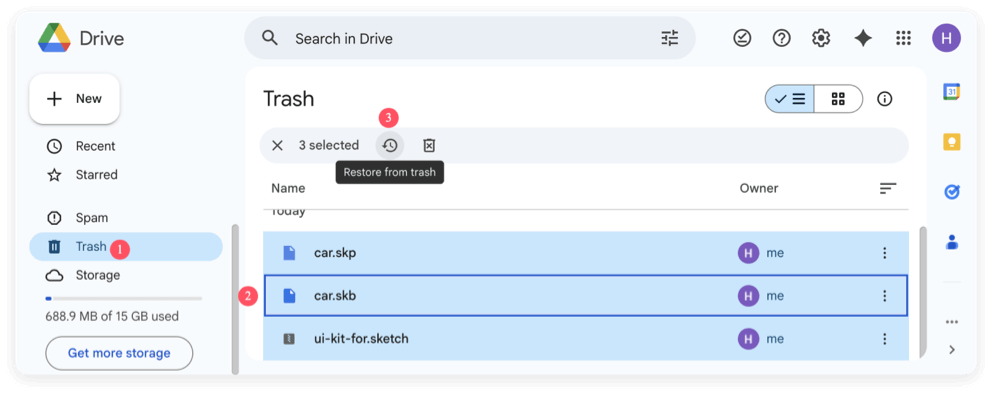Click the ui-kit-for.sketch archive icon
992x393 pixels.
(x=289, y=339)
